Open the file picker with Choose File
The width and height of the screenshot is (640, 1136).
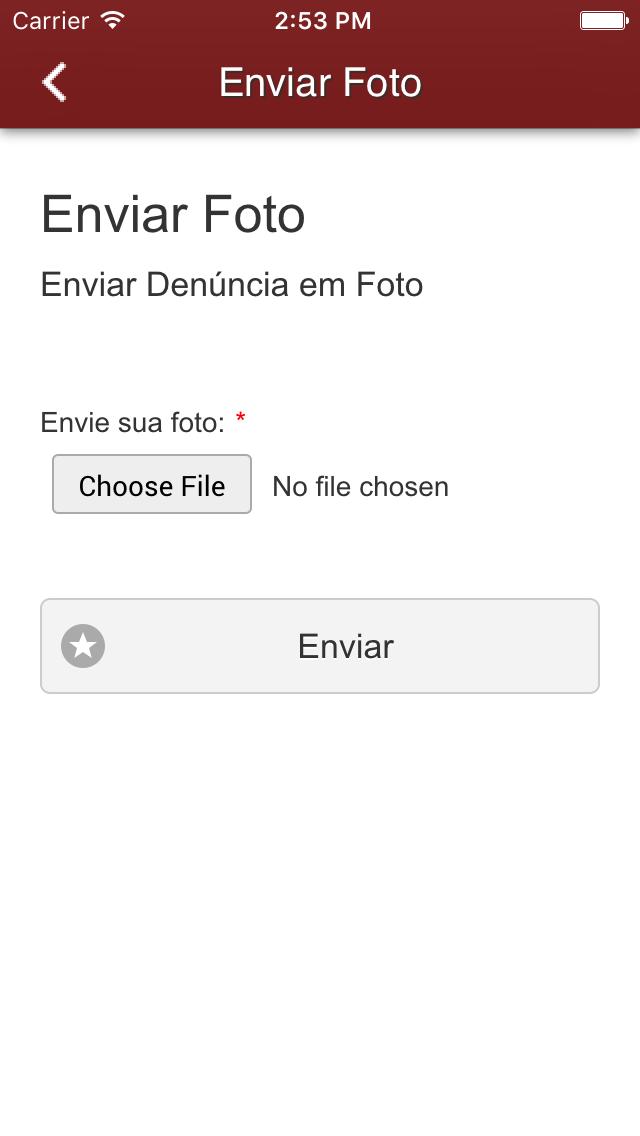(151, 485)
